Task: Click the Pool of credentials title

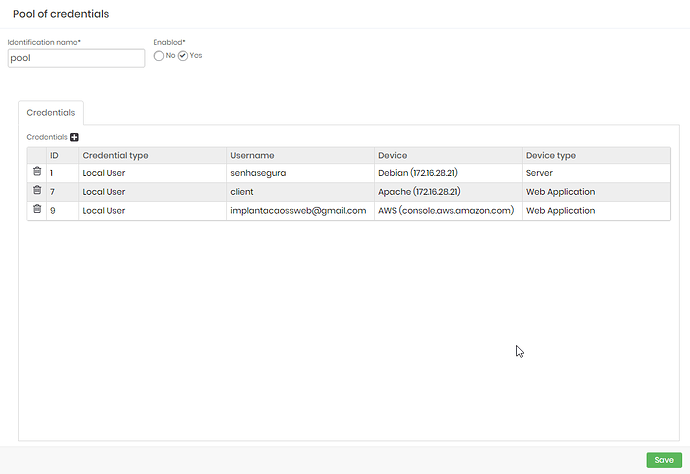Action: [61, 14]
